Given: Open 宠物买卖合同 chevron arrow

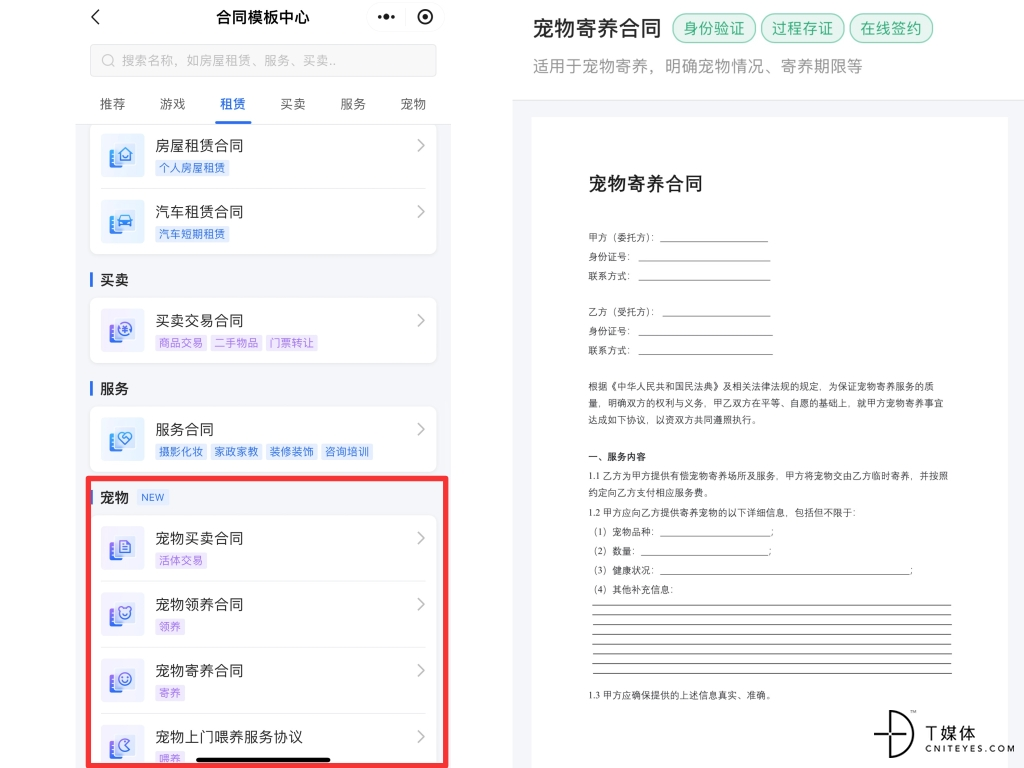Looking at the screenshot, I should (x=421, y=538).
